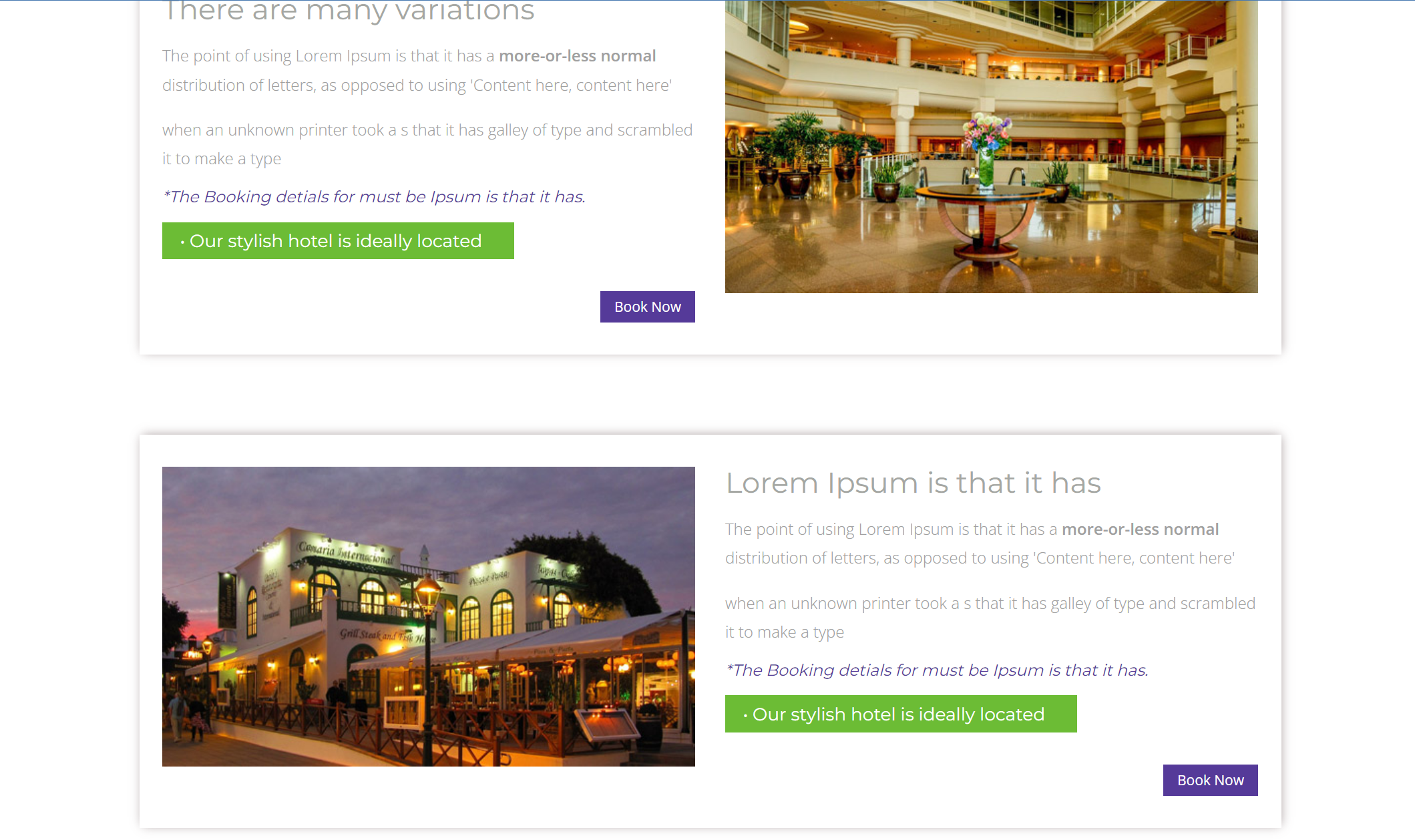
Task: Click the purple Book Now button in top section
Action: (646, 306)
